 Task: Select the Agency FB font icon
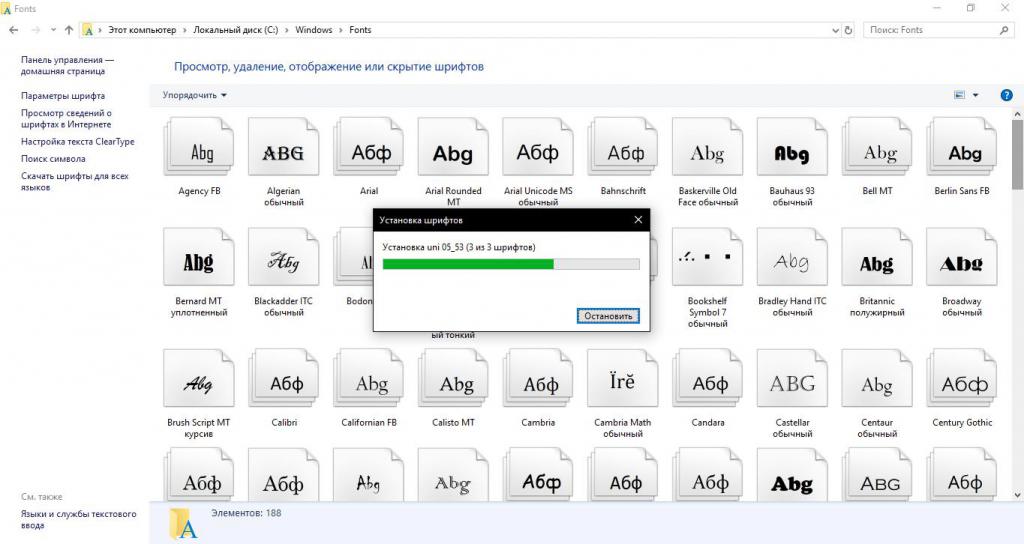point(199,147)
